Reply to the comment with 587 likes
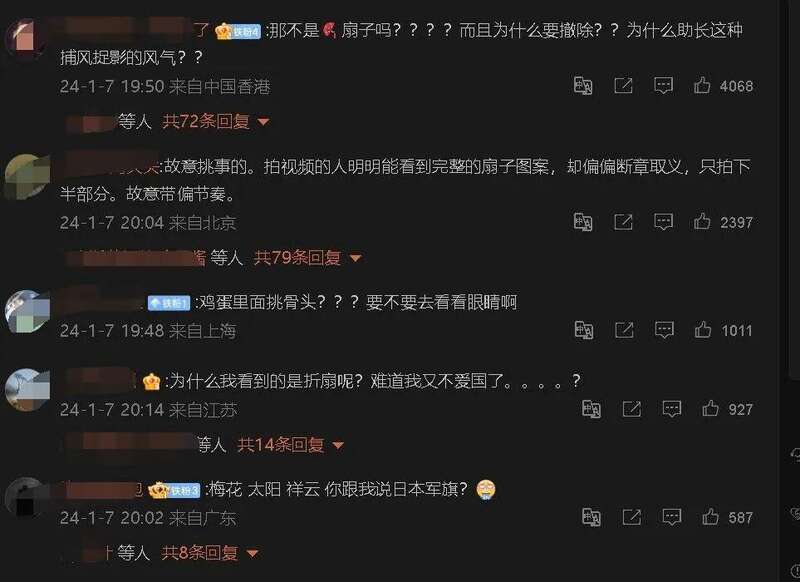The height and width of the screenshot is (582, 800). (671, 517)
